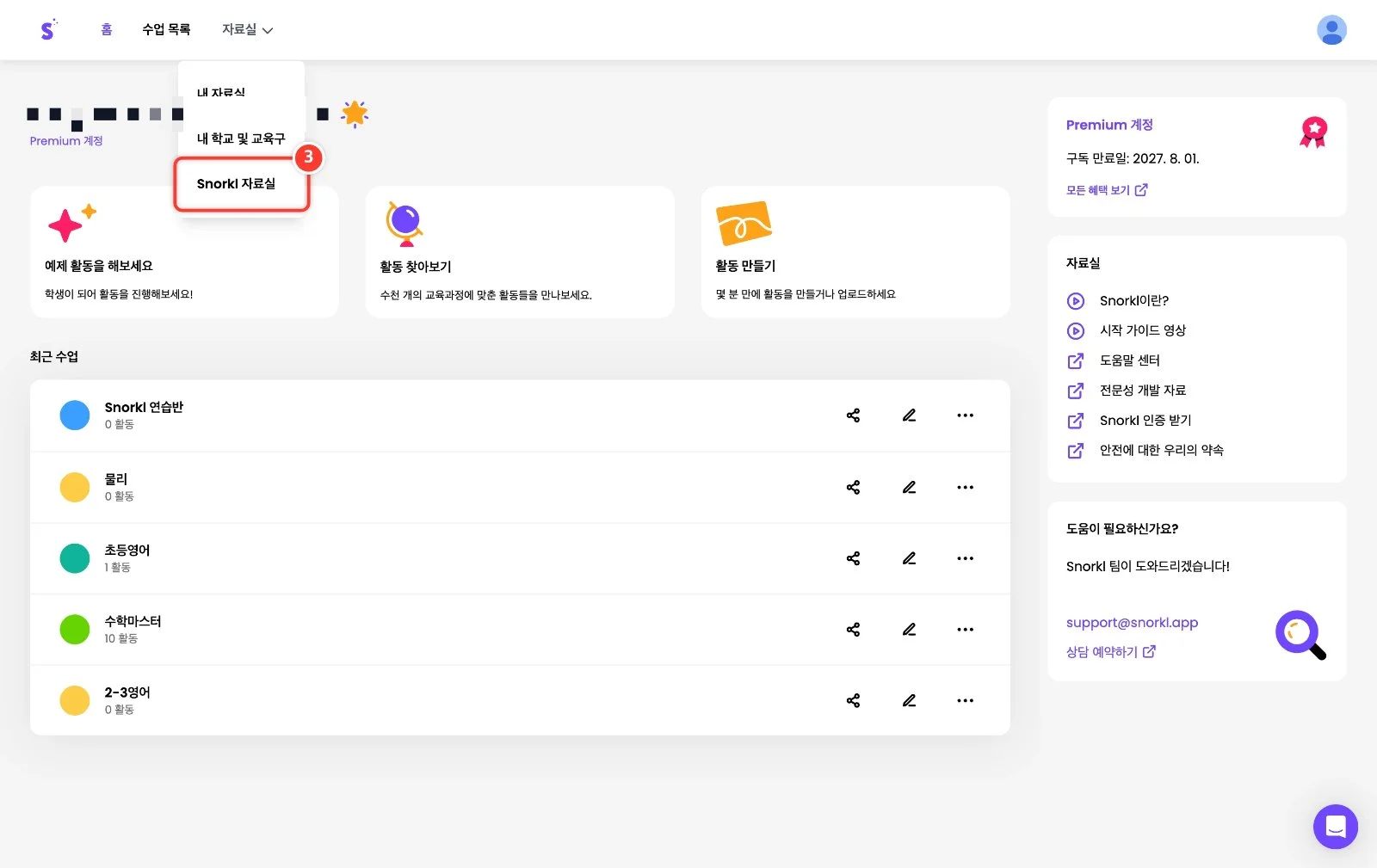1377x868 pixels.
Task: Open the 수업 목록 page
Action: [166, 30]
